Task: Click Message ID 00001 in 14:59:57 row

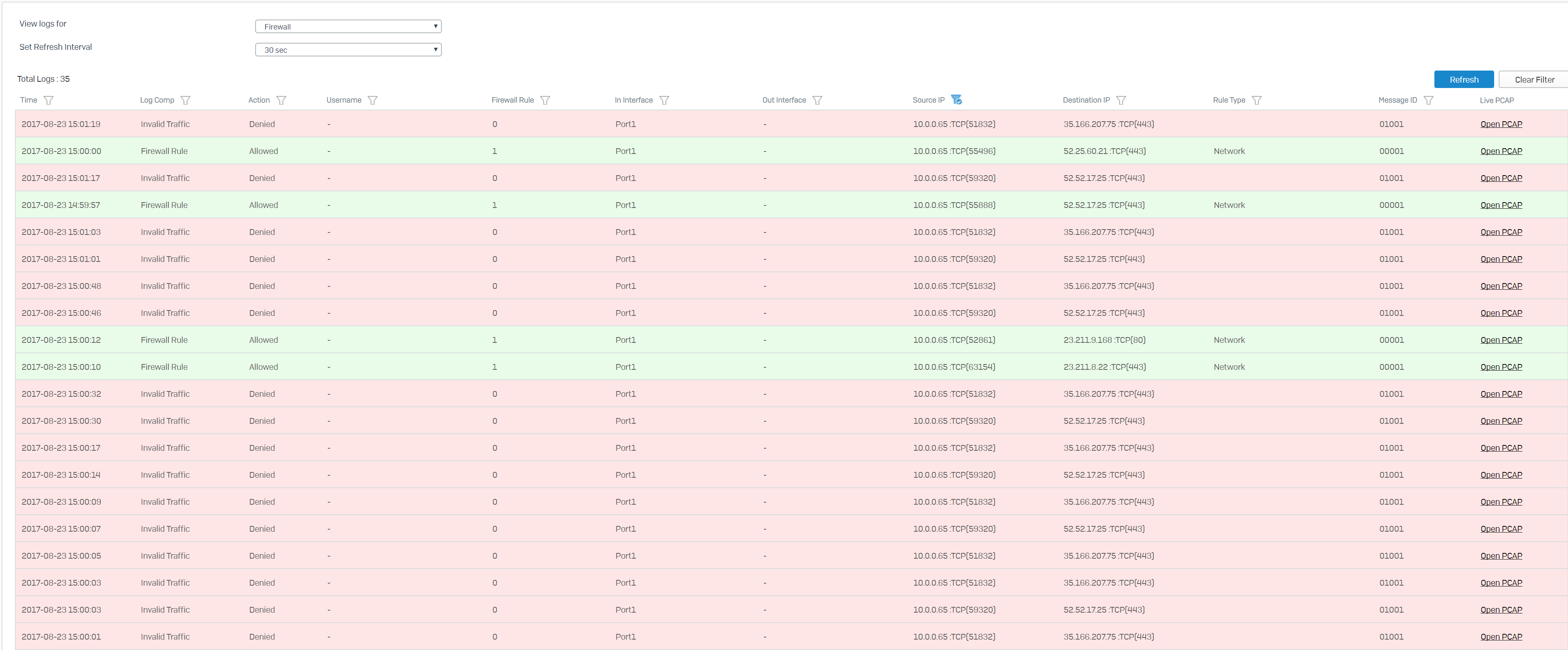Action: click(1392, 205)
